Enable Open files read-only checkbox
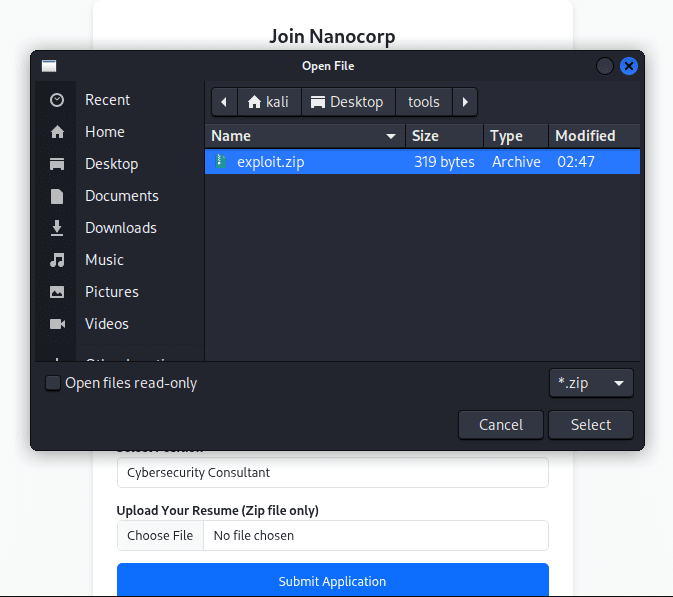Screen dimensions: 673x597 53,383
